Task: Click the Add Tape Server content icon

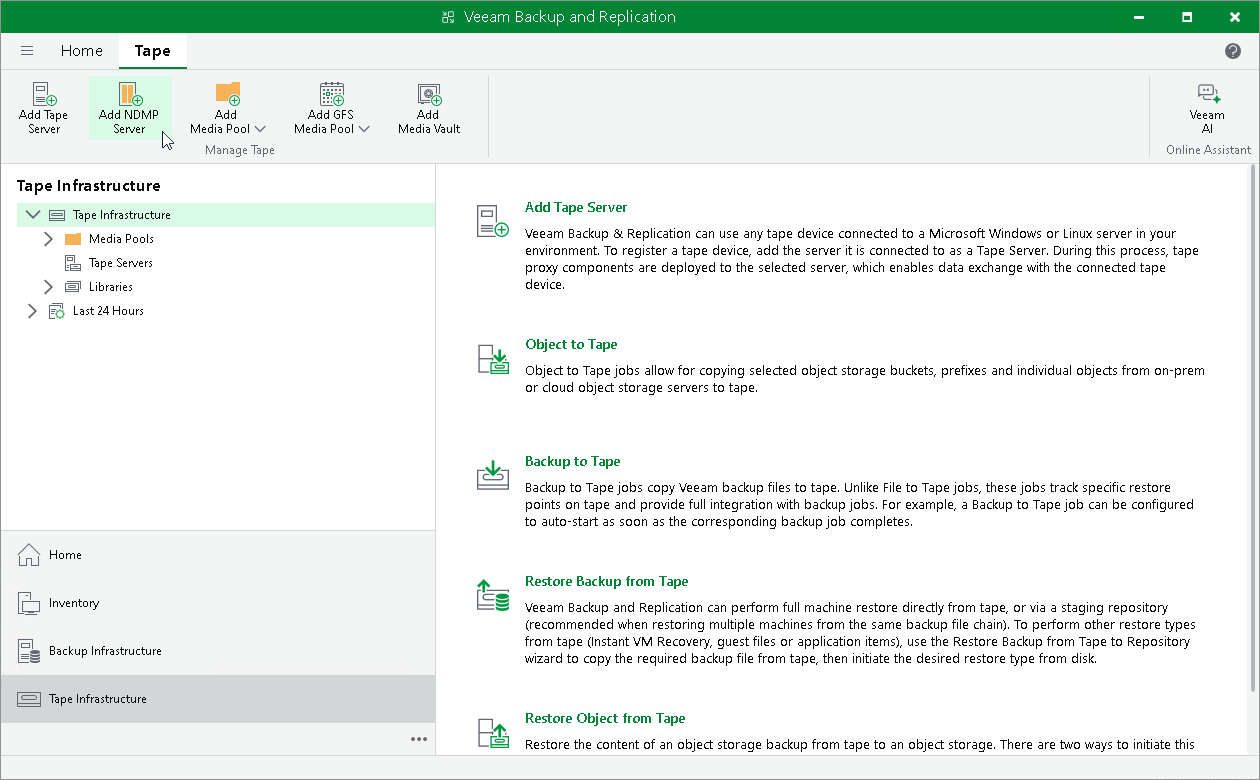Action: 493,222
